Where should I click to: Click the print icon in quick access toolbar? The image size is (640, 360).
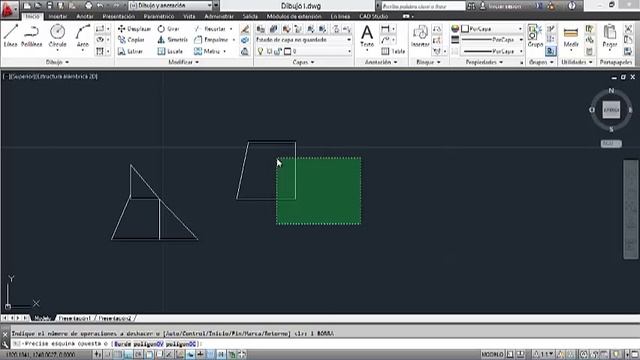pyautogui.click(x=89, y=6)
